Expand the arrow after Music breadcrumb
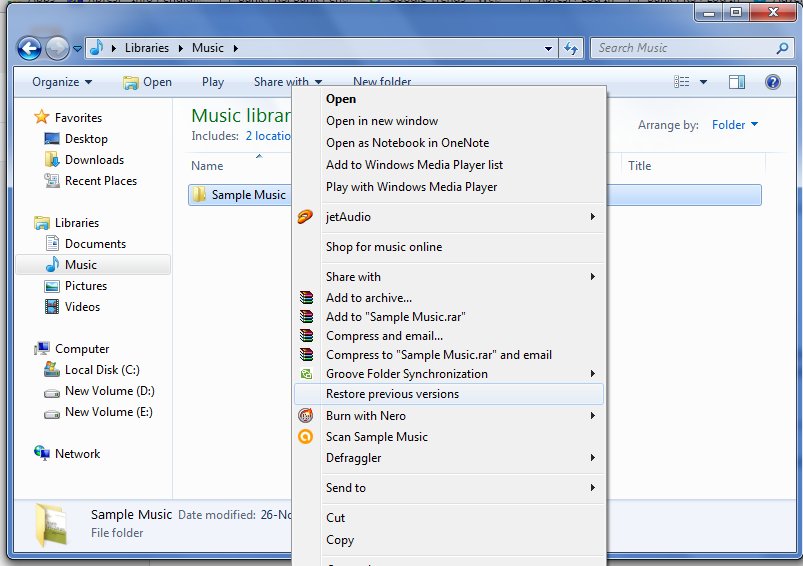The width and height of the screenshot is (803, 566). click(236, 48)
